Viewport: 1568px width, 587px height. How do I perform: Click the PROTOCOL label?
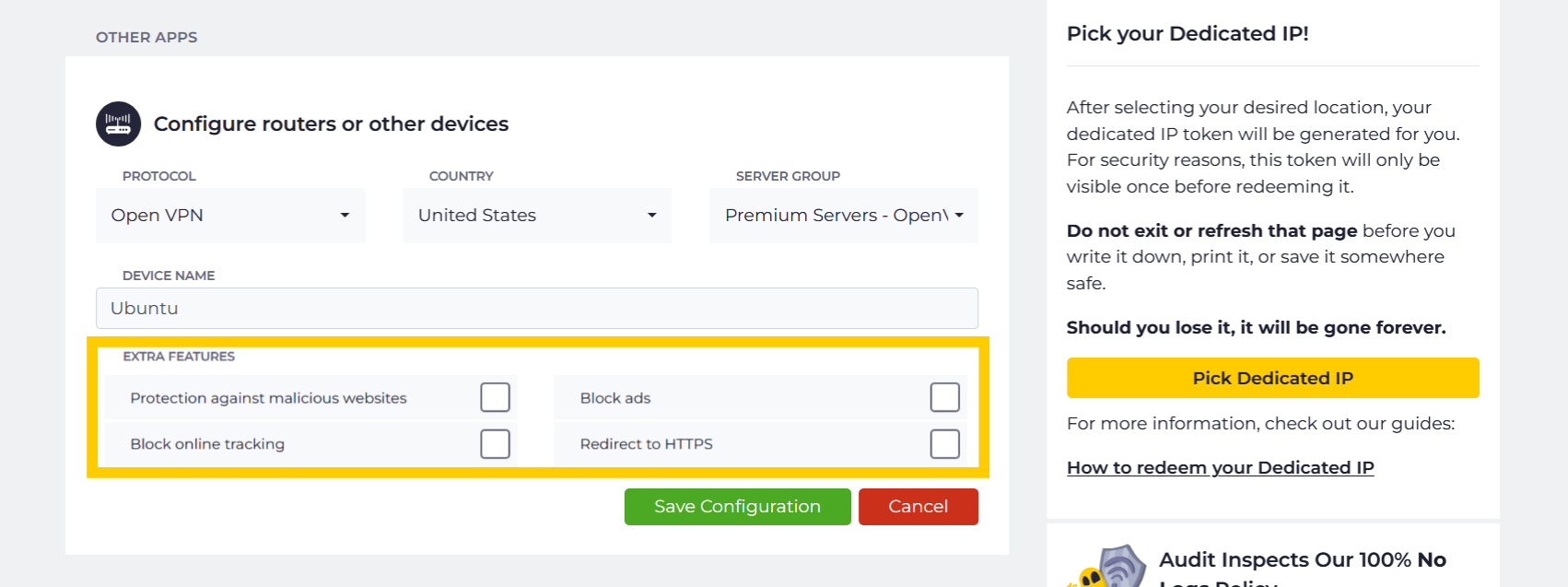pos(158,176)
